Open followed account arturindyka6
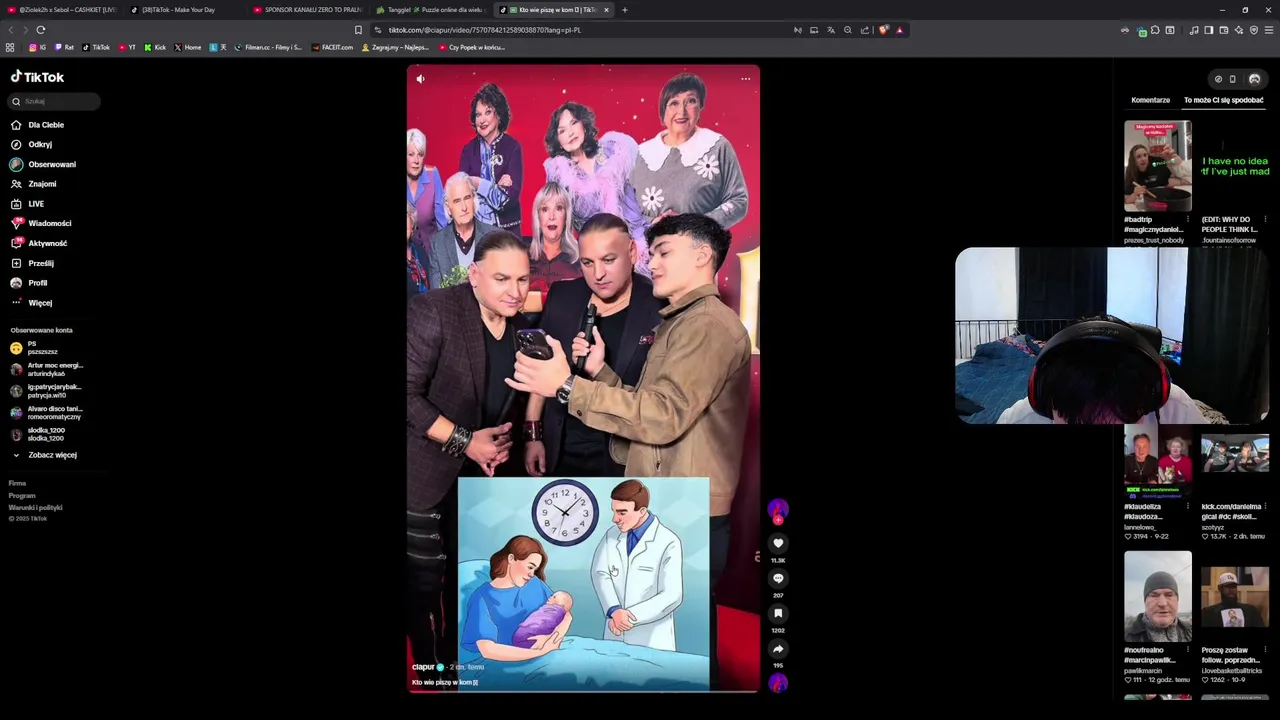 click(x=47, y=369)
